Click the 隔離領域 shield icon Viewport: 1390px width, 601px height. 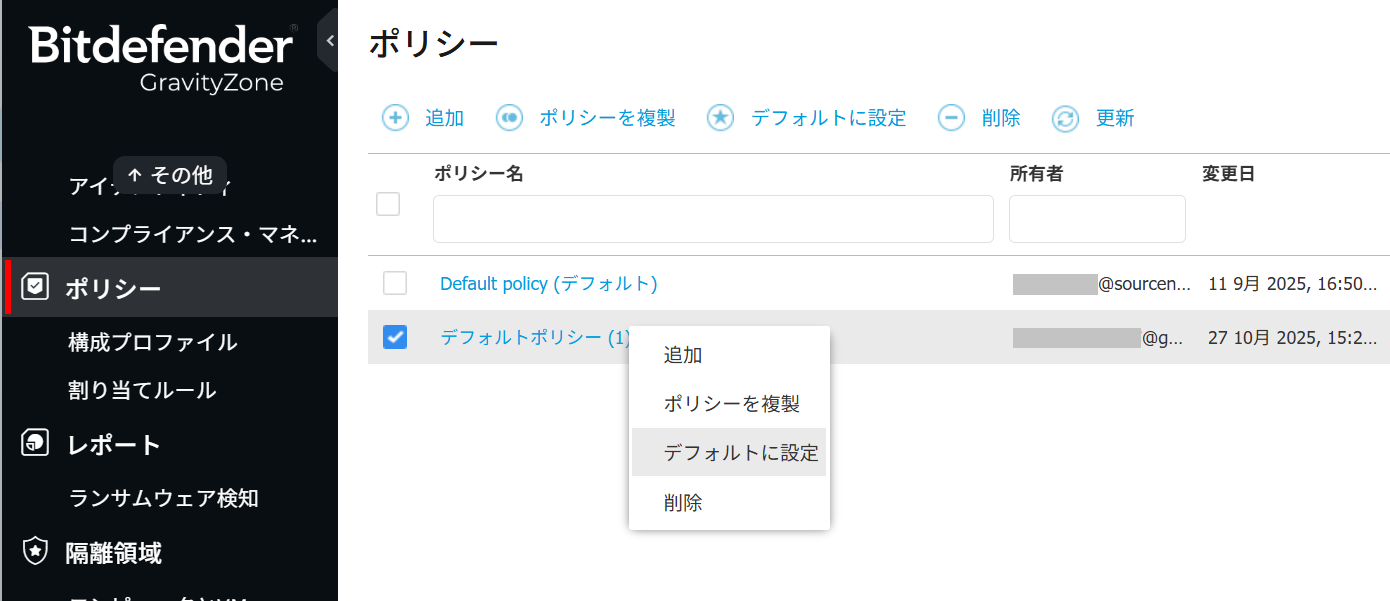(x=35, y=551)
